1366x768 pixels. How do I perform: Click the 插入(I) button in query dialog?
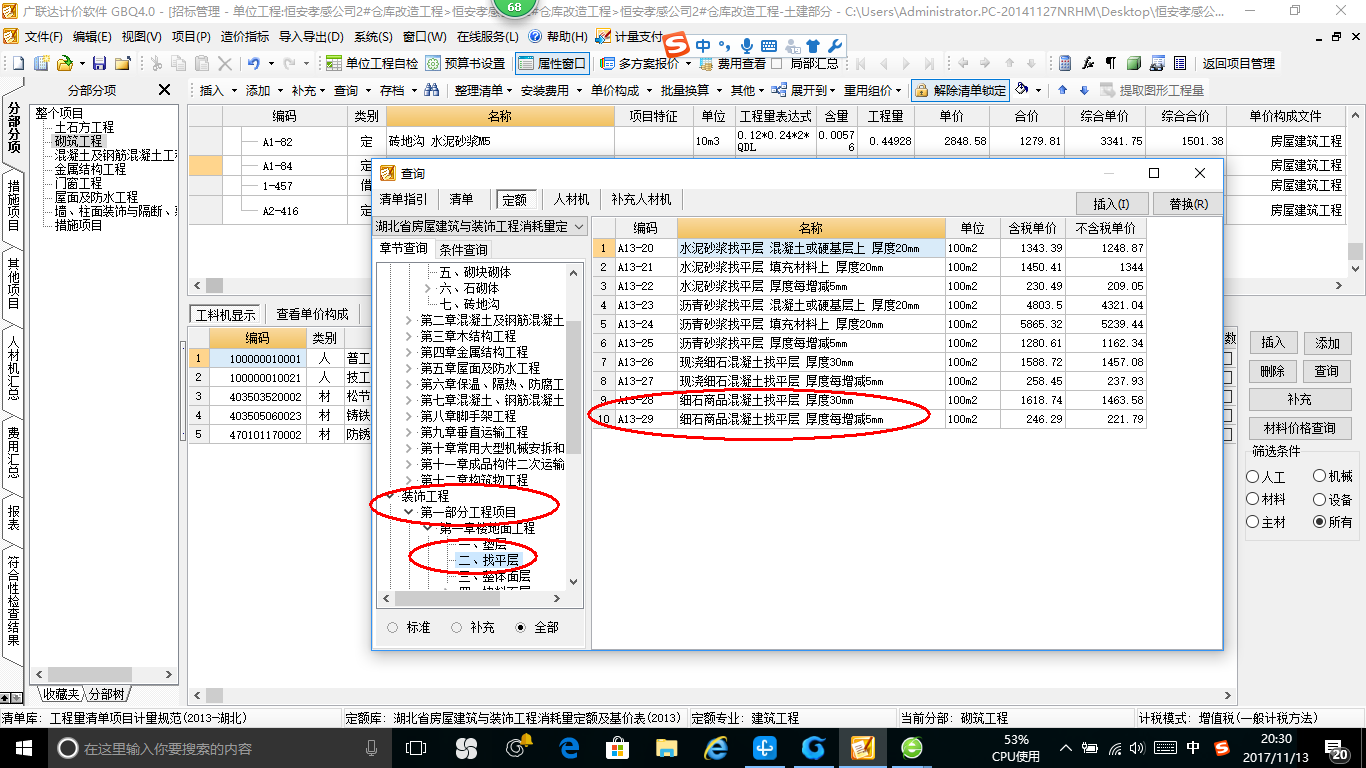click(x=1111, y=204)
